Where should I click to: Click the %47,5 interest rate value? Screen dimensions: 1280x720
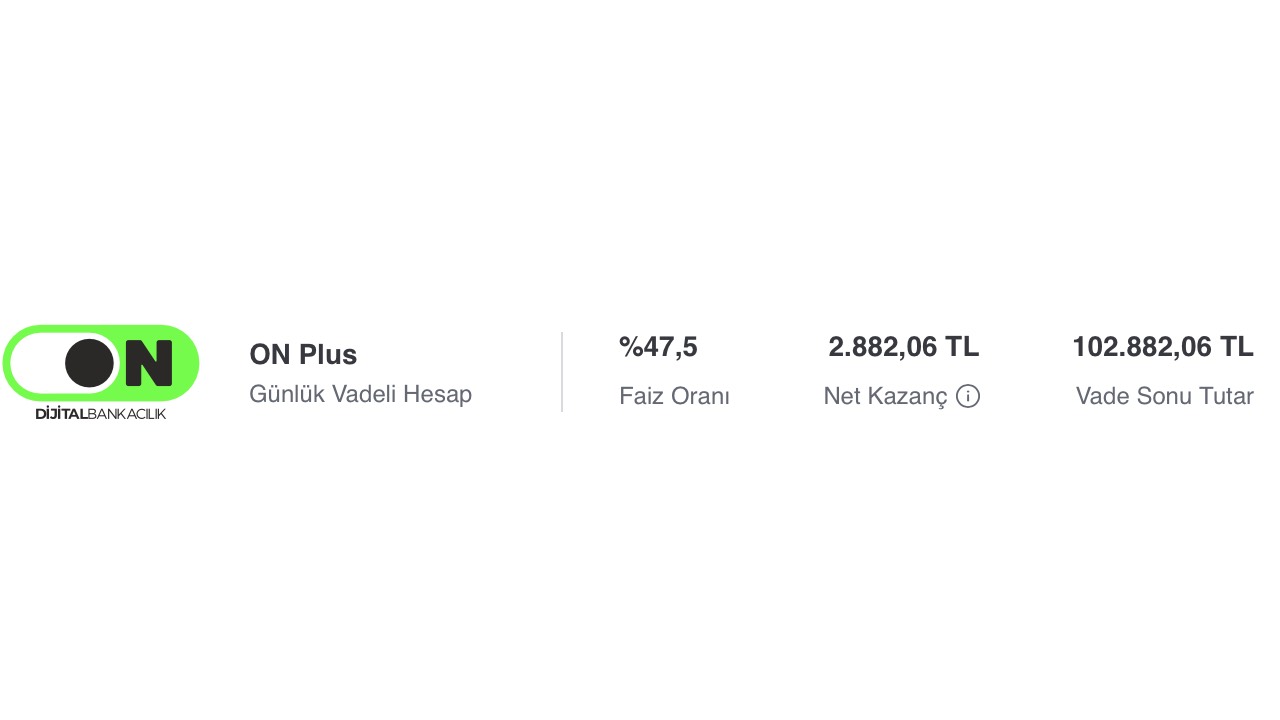click(x=658, y=348)
